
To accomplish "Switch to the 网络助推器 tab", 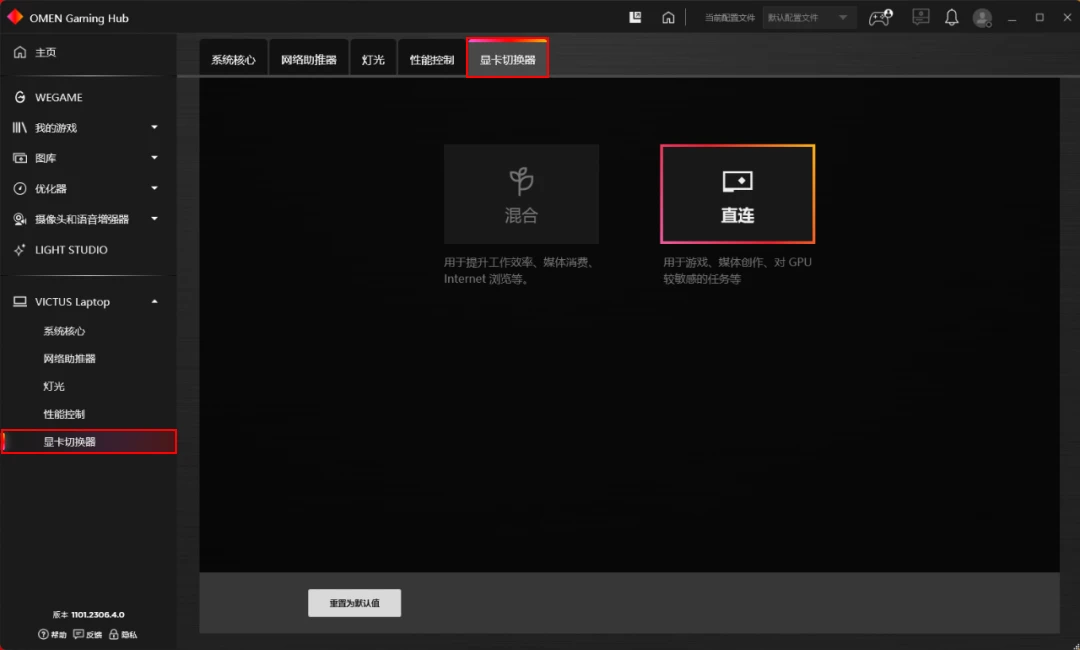I will pyautogui.click(x=309, y=59).
